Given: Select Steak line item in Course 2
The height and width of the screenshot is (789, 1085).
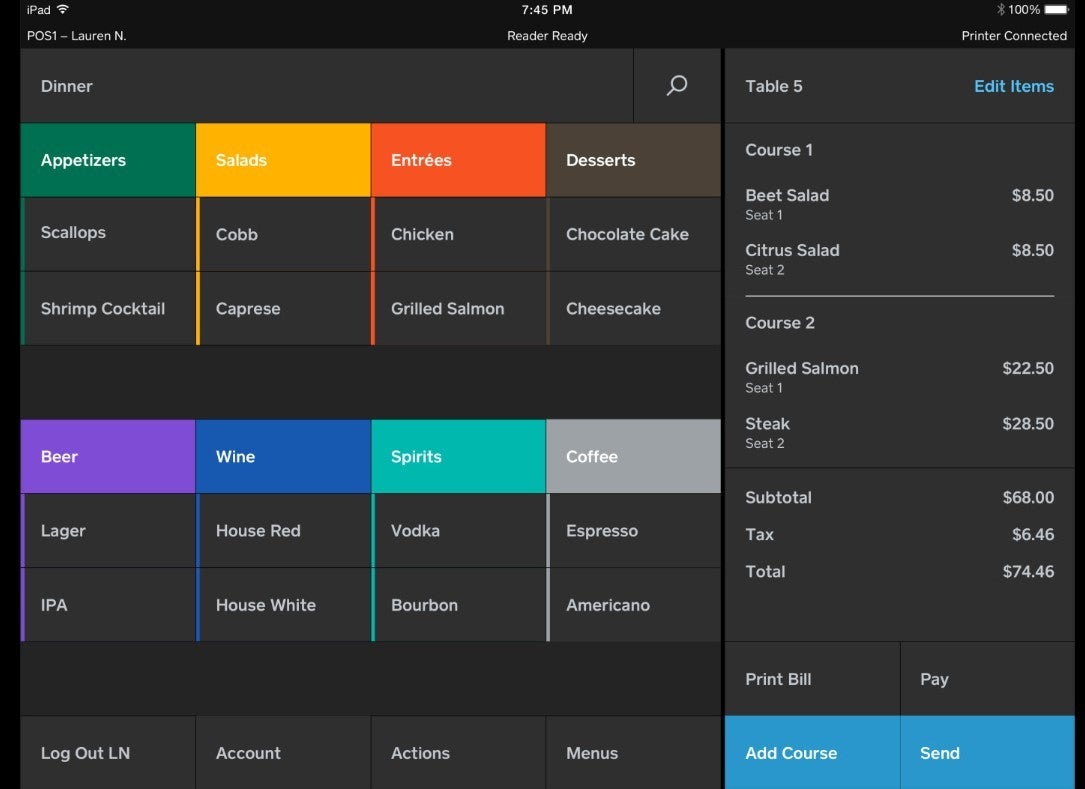Looking at the screenshot, I should click(x=898, y=432).
